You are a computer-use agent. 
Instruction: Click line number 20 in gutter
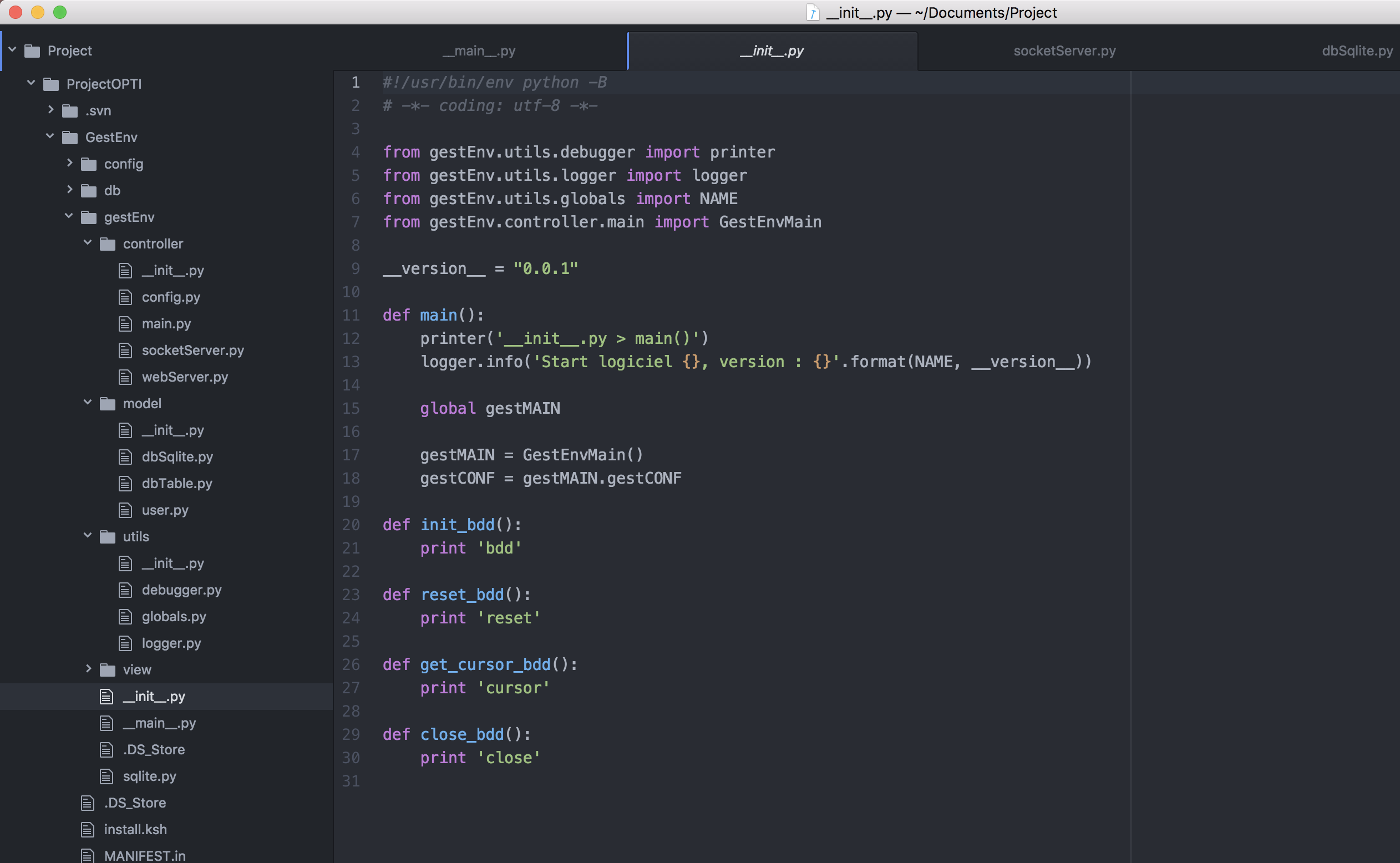[x=351, y=525]
